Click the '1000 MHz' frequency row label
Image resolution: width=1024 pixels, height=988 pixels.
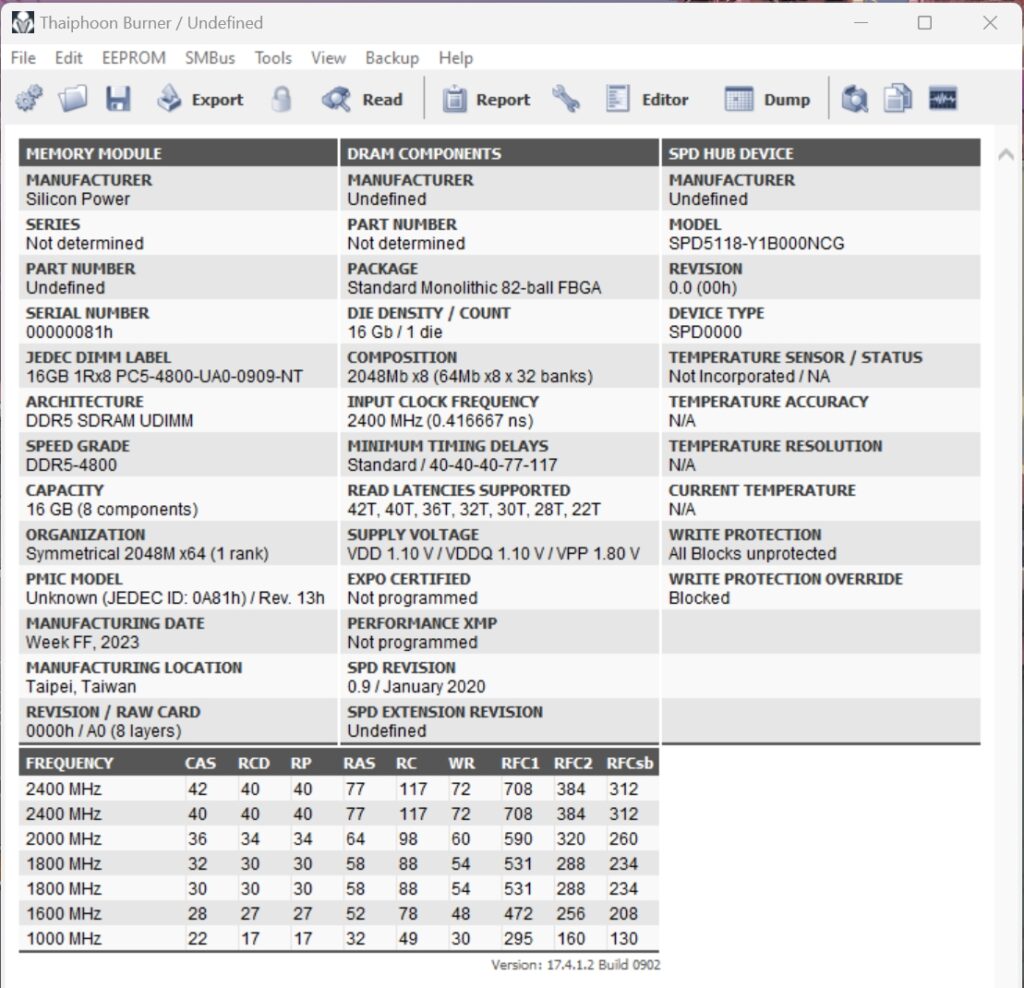click(63, 939)
